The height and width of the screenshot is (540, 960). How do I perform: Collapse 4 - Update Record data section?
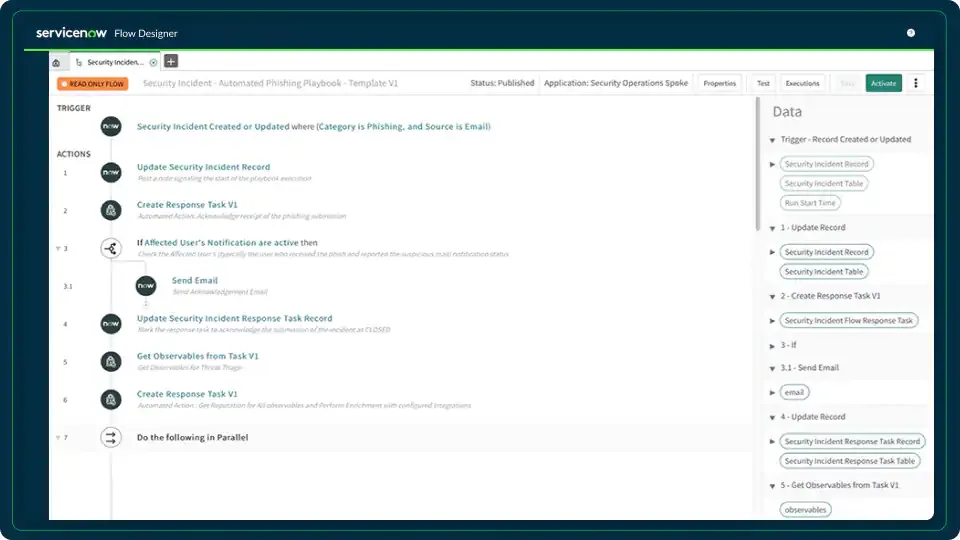pos(772,418)
